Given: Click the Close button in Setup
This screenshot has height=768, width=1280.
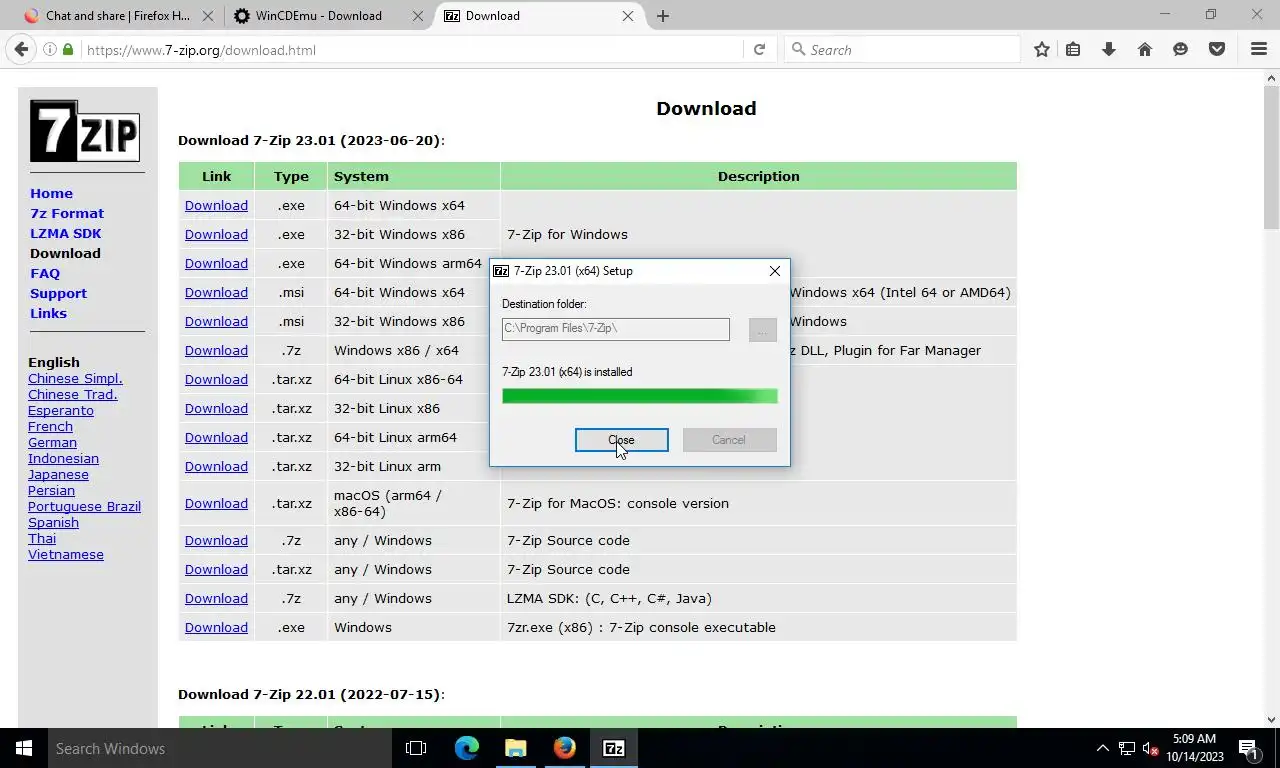Looking at the screenshot, I should tap(622, 440).
